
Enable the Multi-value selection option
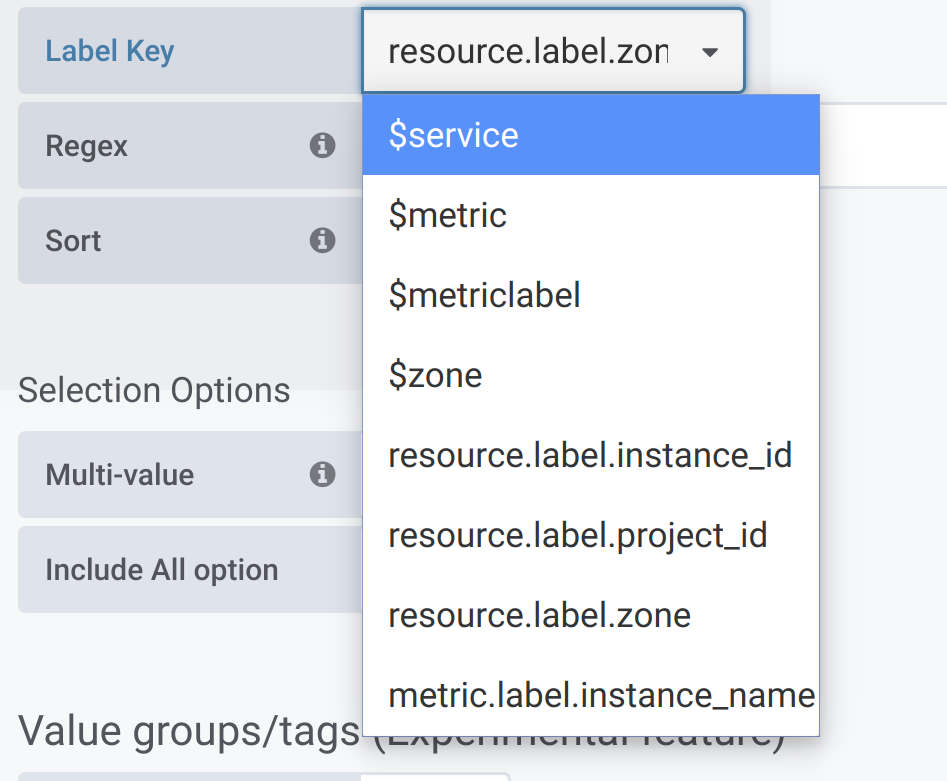pos(120,474)
